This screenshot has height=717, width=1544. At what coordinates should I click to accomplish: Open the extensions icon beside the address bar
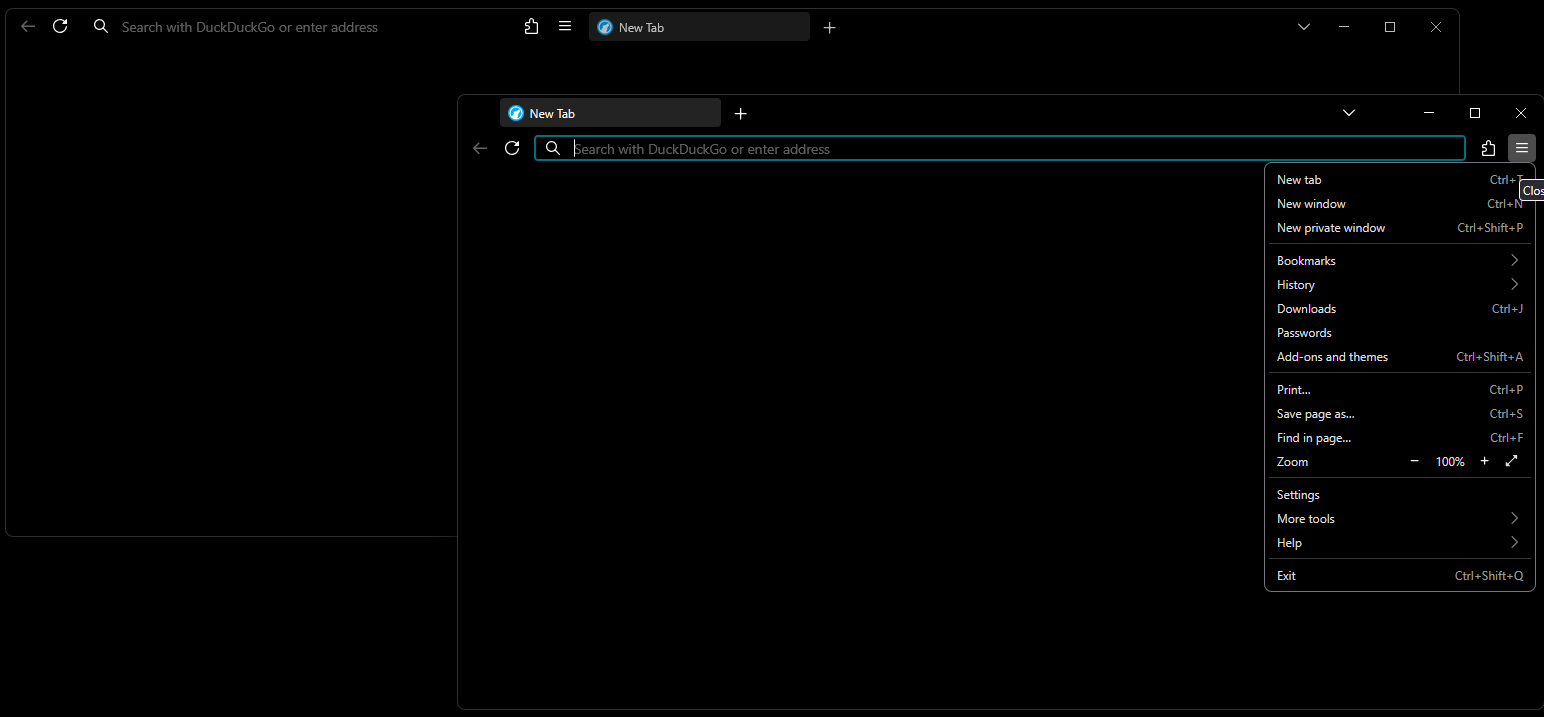click(1488, 148)
